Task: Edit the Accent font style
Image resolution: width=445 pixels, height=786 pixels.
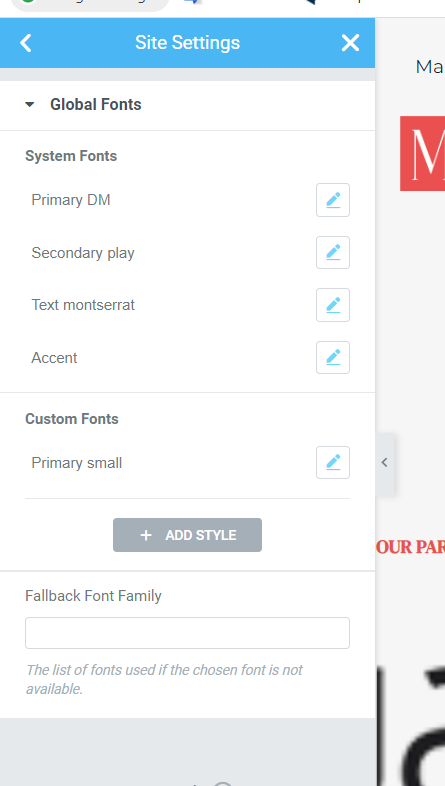Action: coord(333,357)
